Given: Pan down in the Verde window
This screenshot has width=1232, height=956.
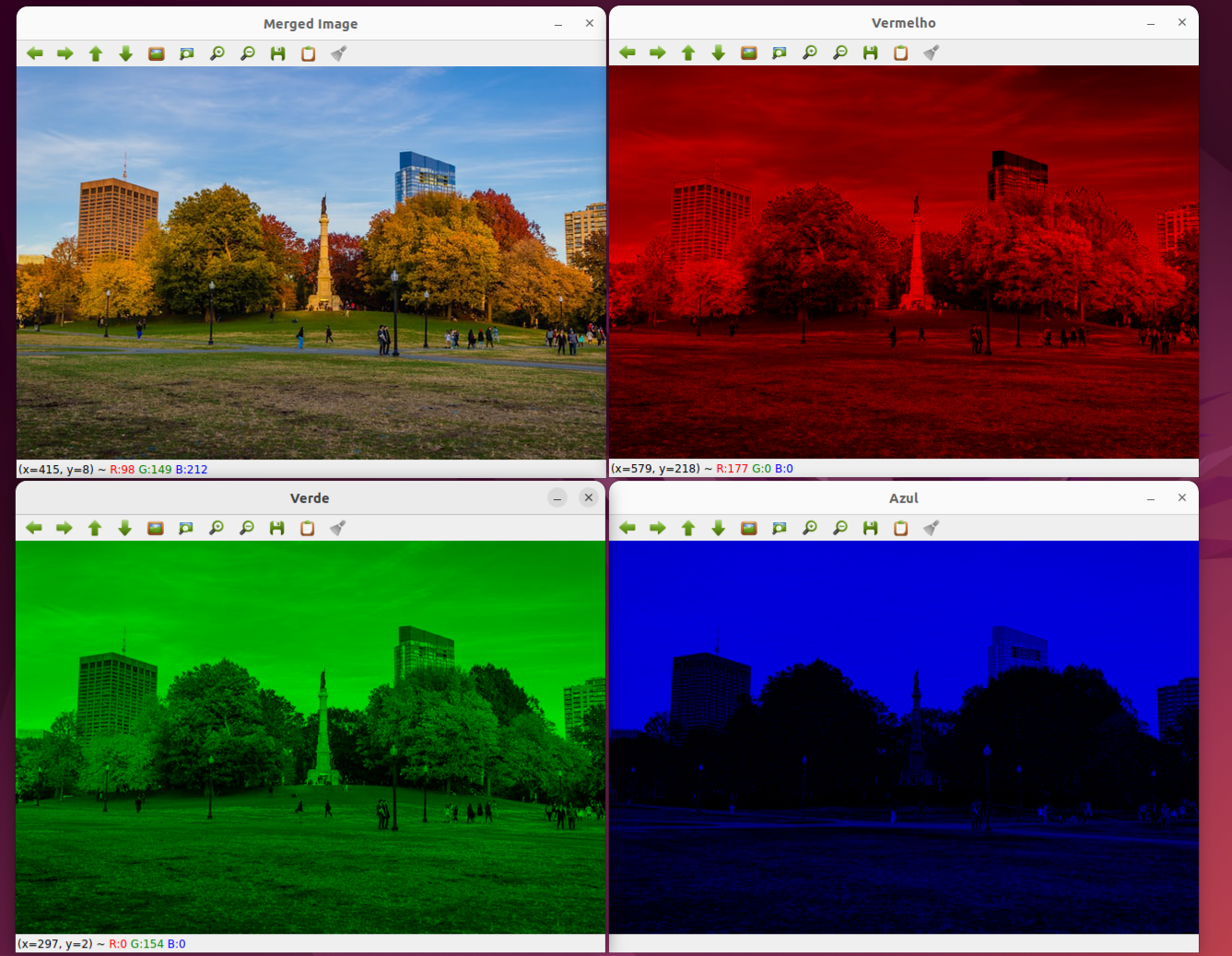Looking at the screenshot, I should [125, 528].
